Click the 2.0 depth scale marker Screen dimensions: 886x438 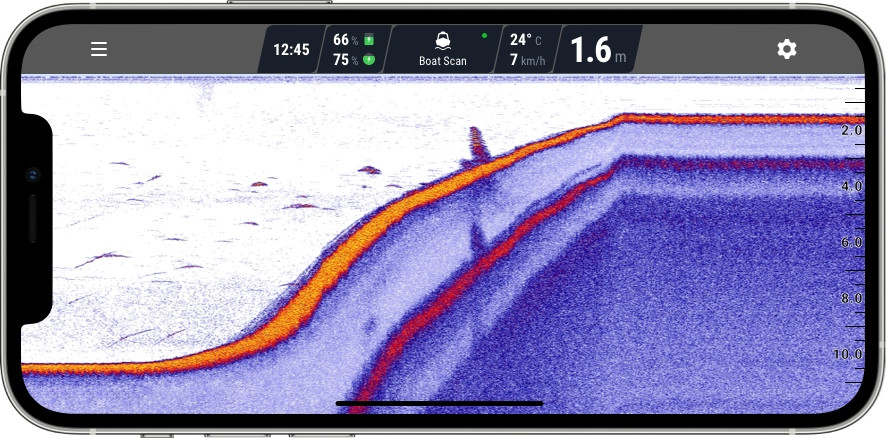tap(851, 131)
